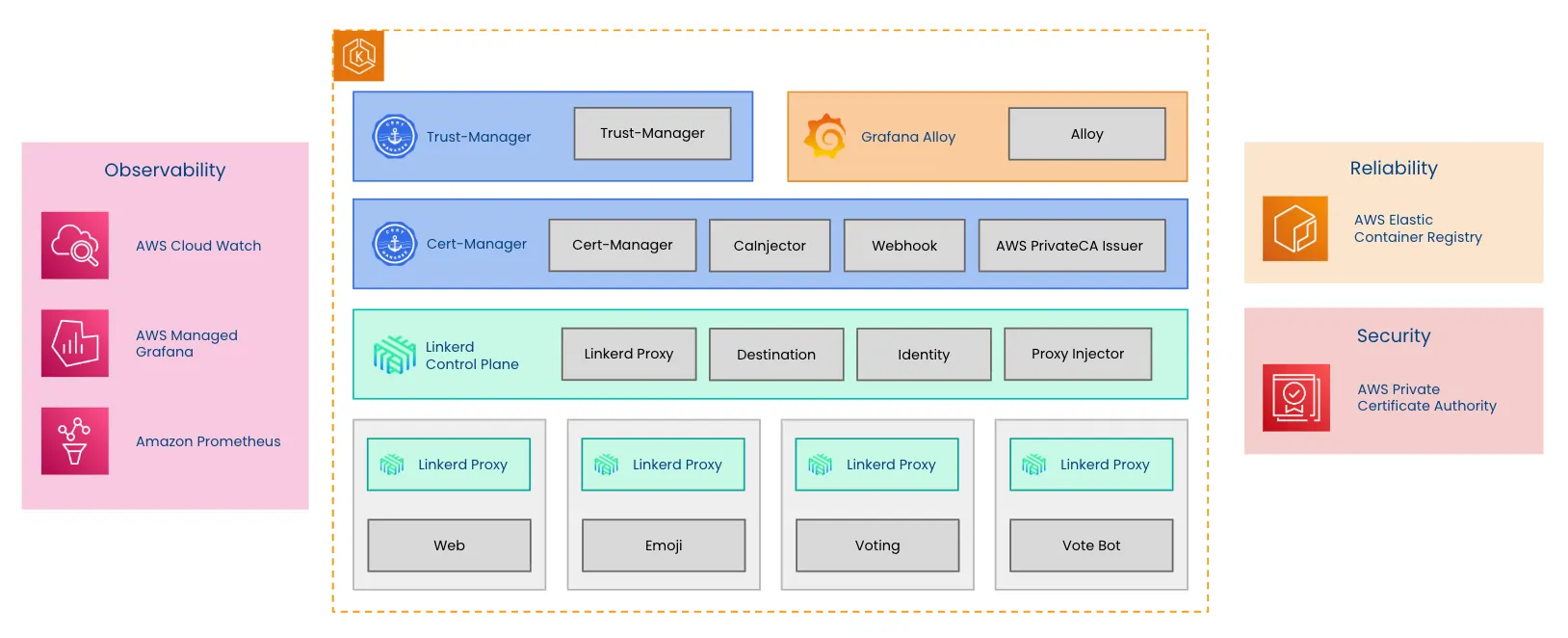Click the Cert-Manager anchor logo icon
Image resolution: width=1568 pixels, height=638 pixels.
(395, 244)
